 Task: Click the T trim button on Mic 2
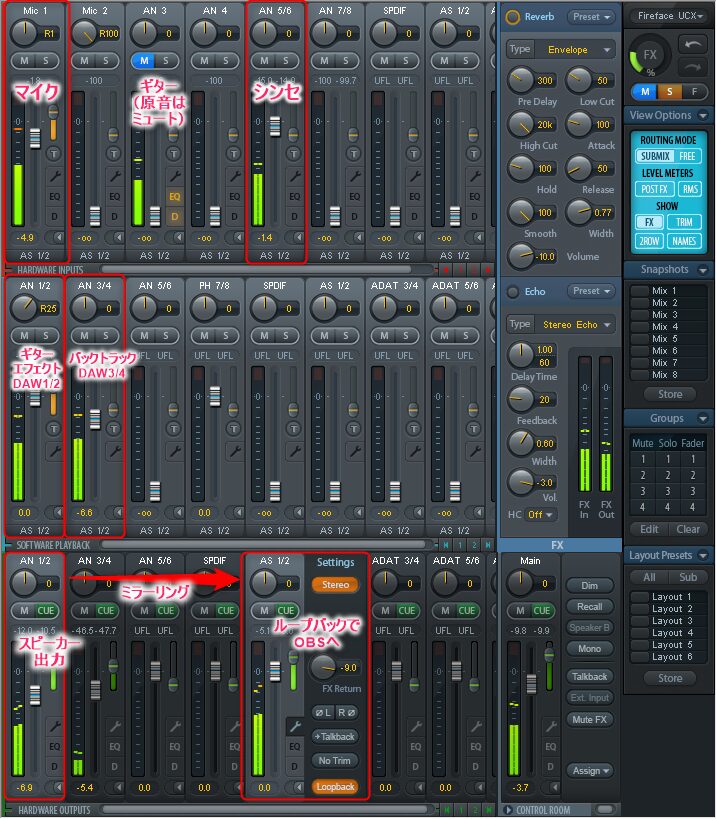click(113, 154)
